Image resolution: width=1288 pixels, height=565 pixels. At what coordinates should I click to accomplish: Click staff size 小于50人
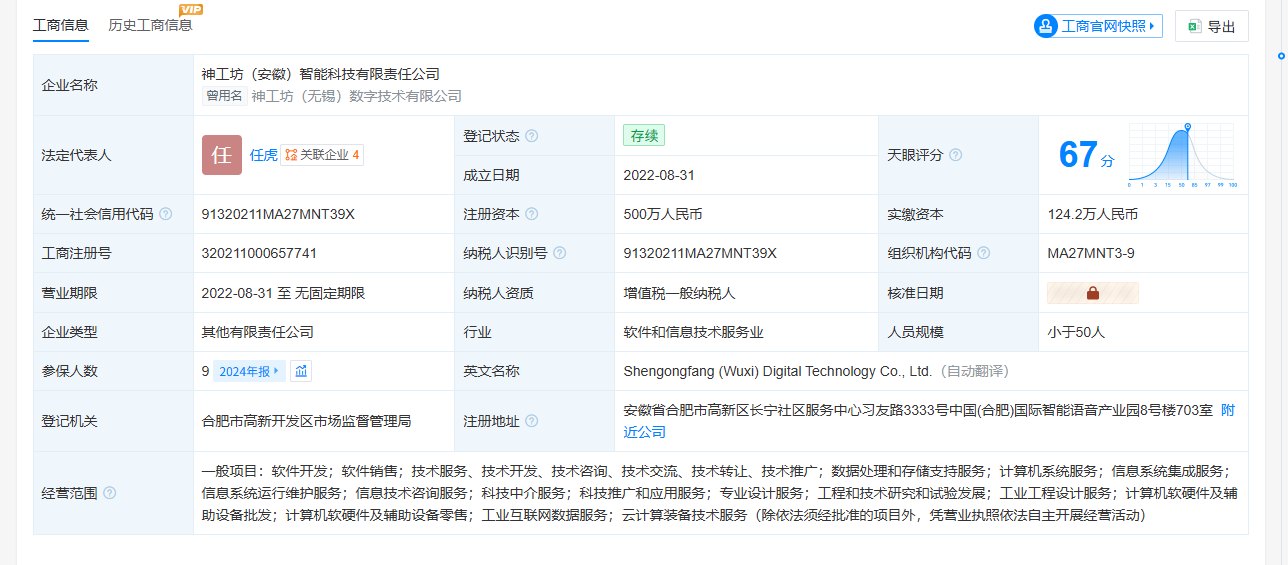pos(1076,332)
